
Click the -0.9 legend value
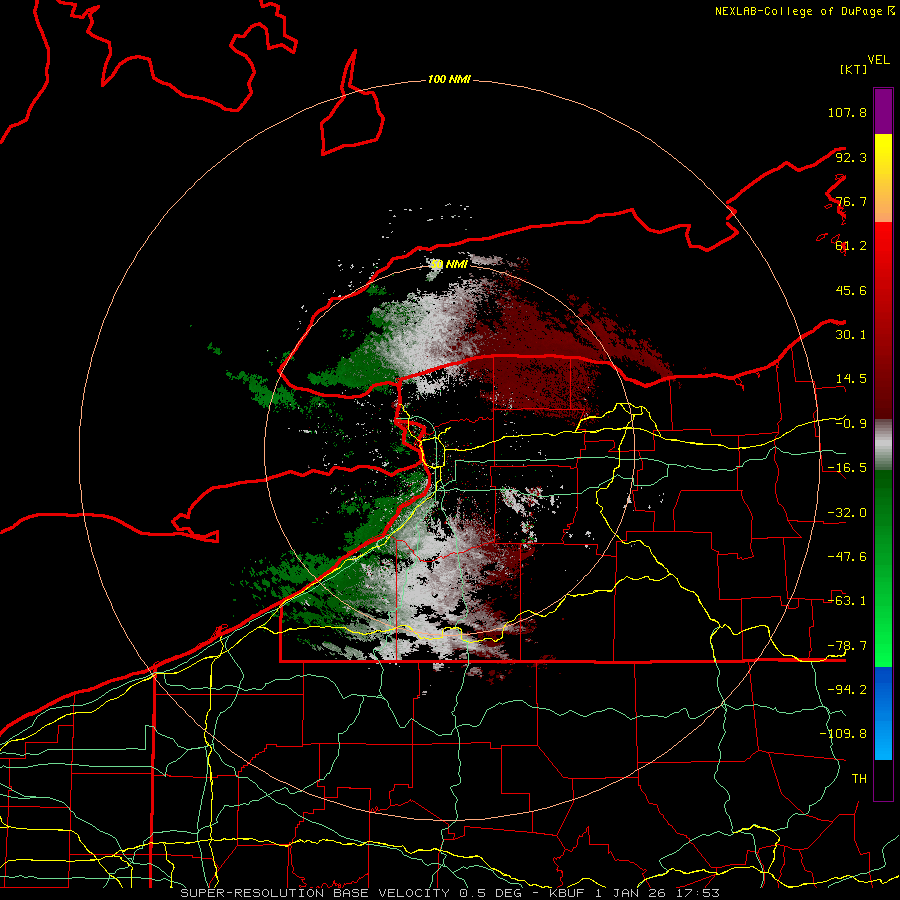click(x=850, y=424)
